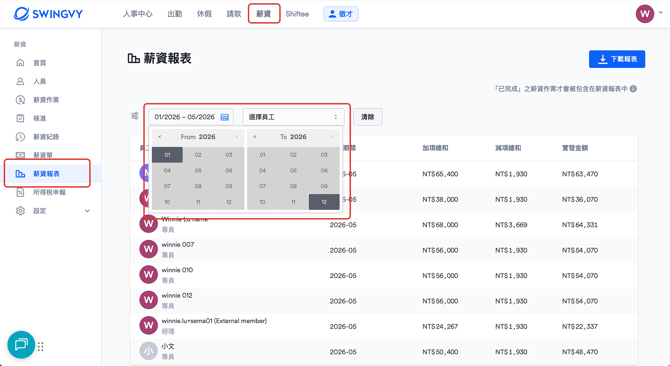670x366 pixels.
Task: Click the Swingvy logo
Action: [x=48, y=14]
